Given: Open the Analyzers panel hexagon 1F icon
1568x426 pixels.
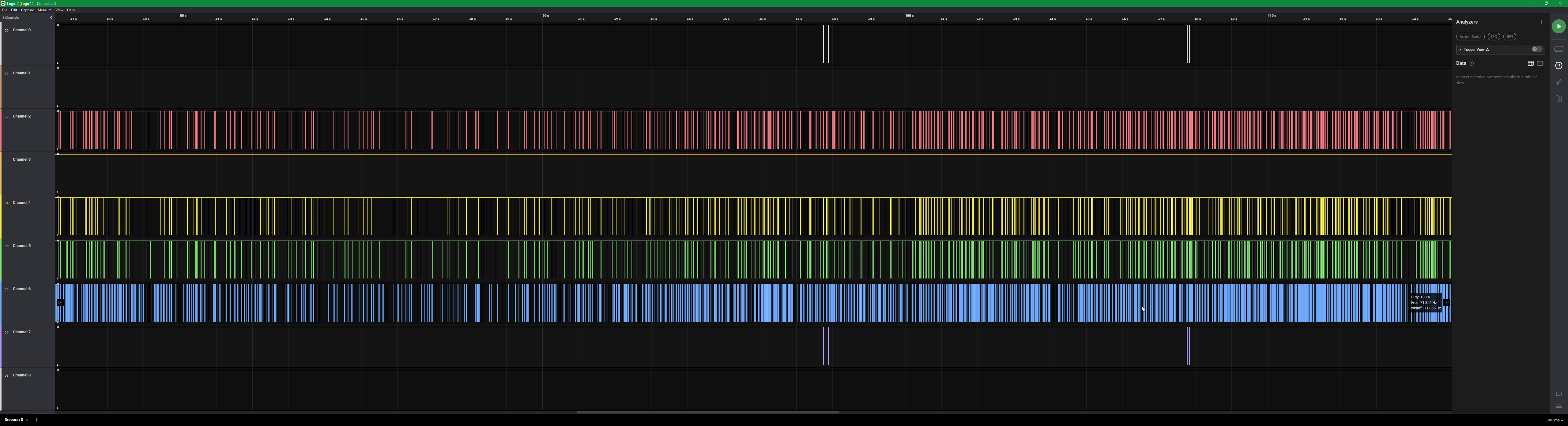Looking at the screenshot, I should 1558,66.
